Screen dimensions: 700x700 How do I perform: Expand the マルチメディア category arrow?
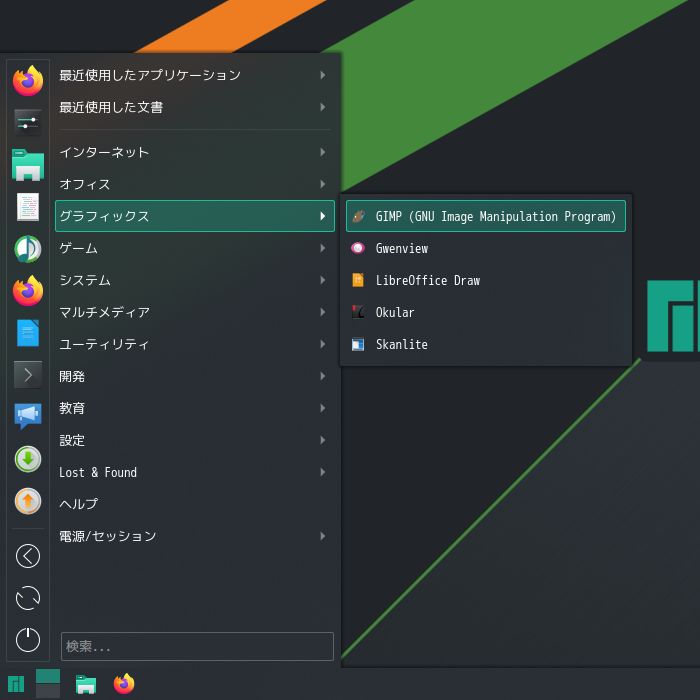[322, 312]
